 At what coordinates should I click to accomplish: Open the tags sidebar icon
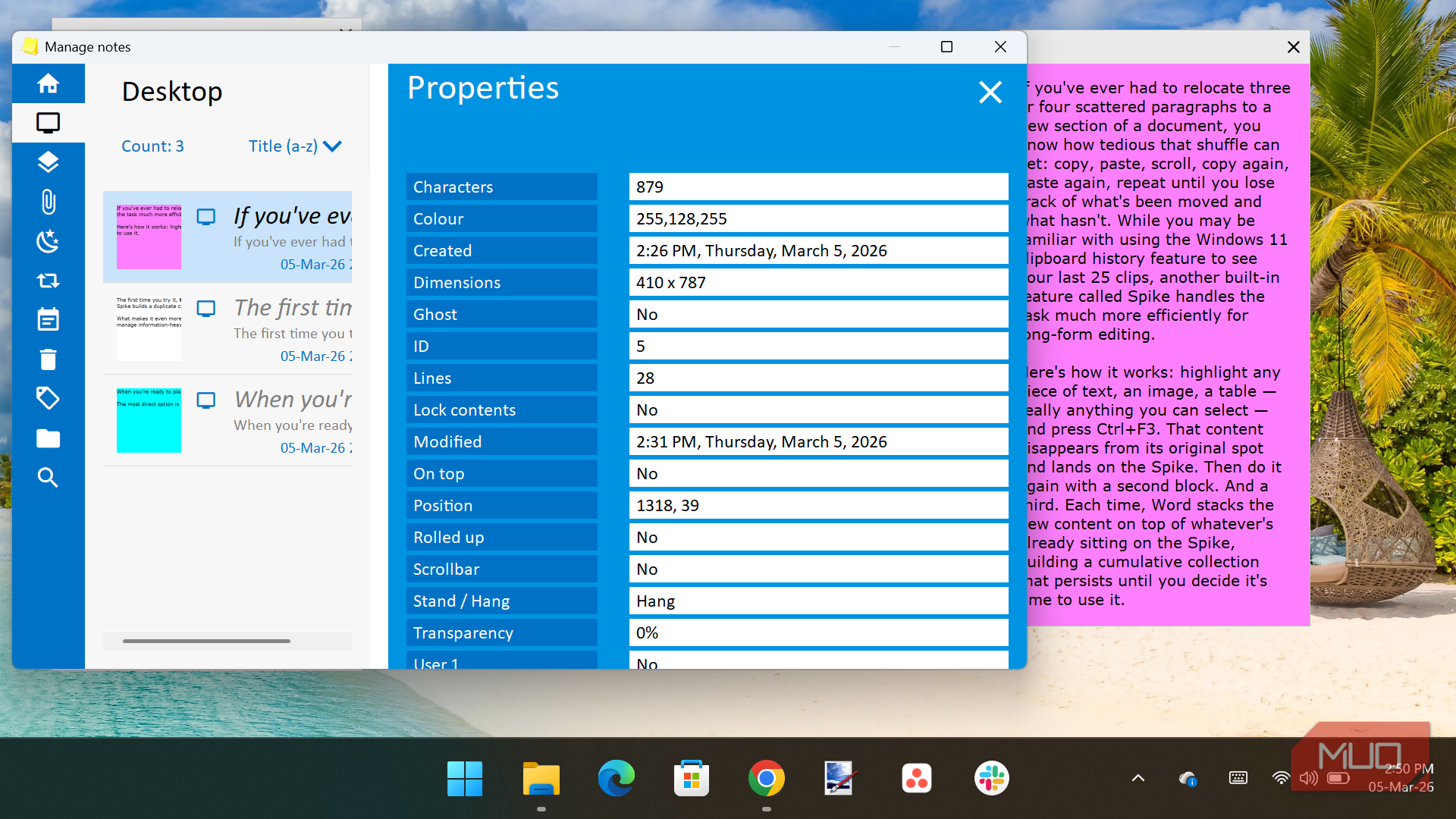point(48,398)
